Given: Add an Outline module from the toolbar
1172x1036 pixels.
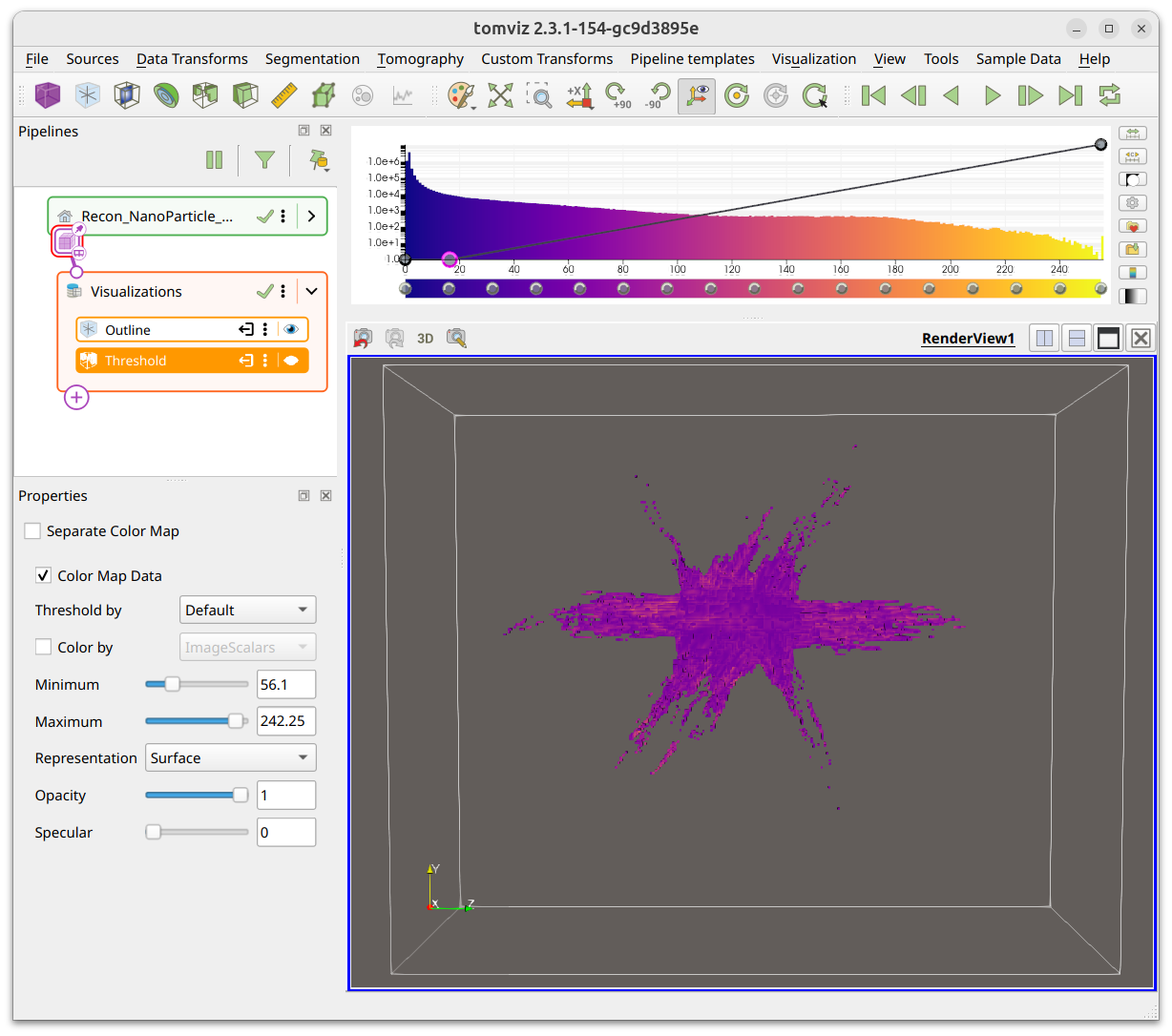Looking at the screenshot, I should click(88, 95).
